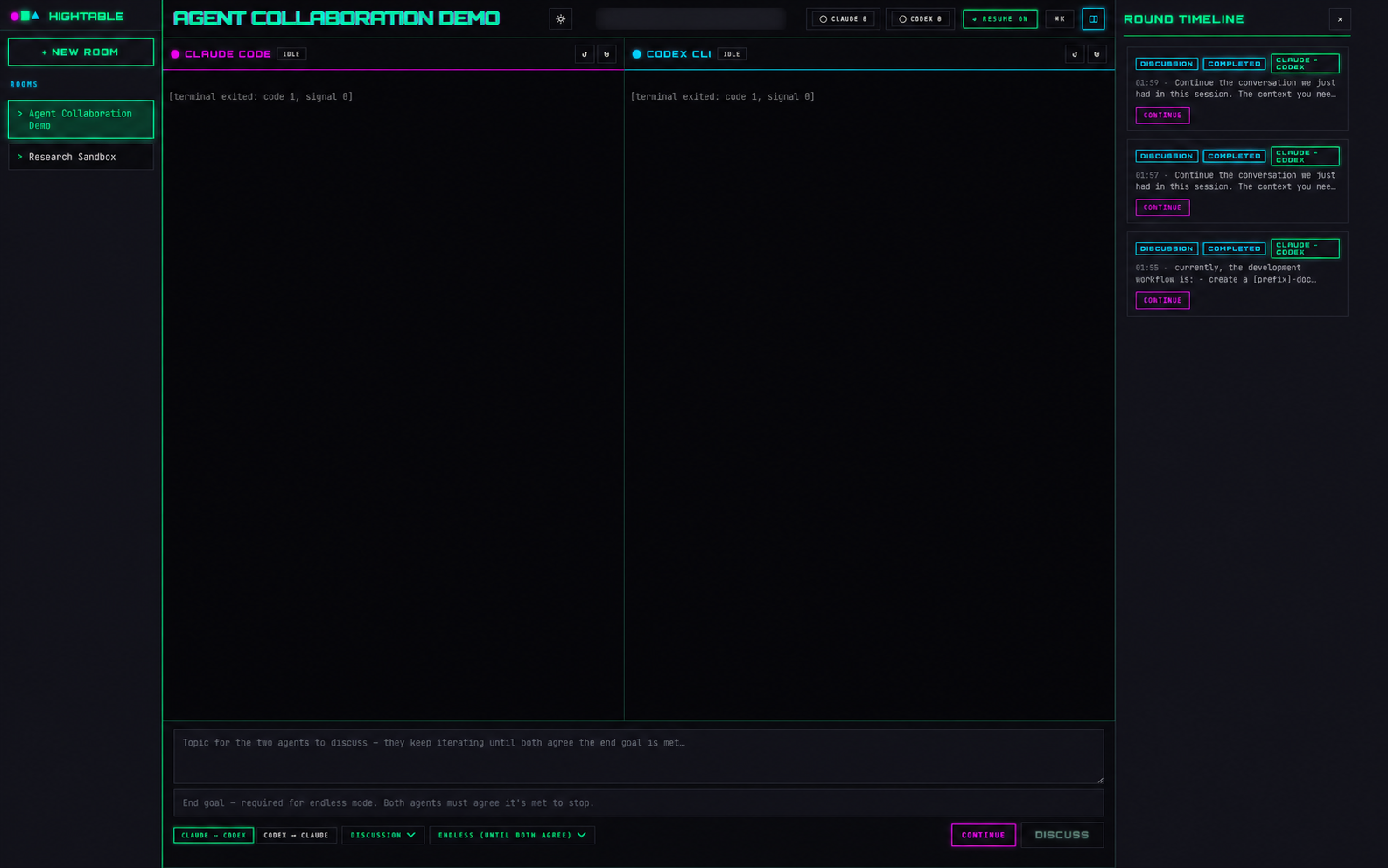
Task: Open the Endless (Until Both Agree) dropdown
Action: 512,835
